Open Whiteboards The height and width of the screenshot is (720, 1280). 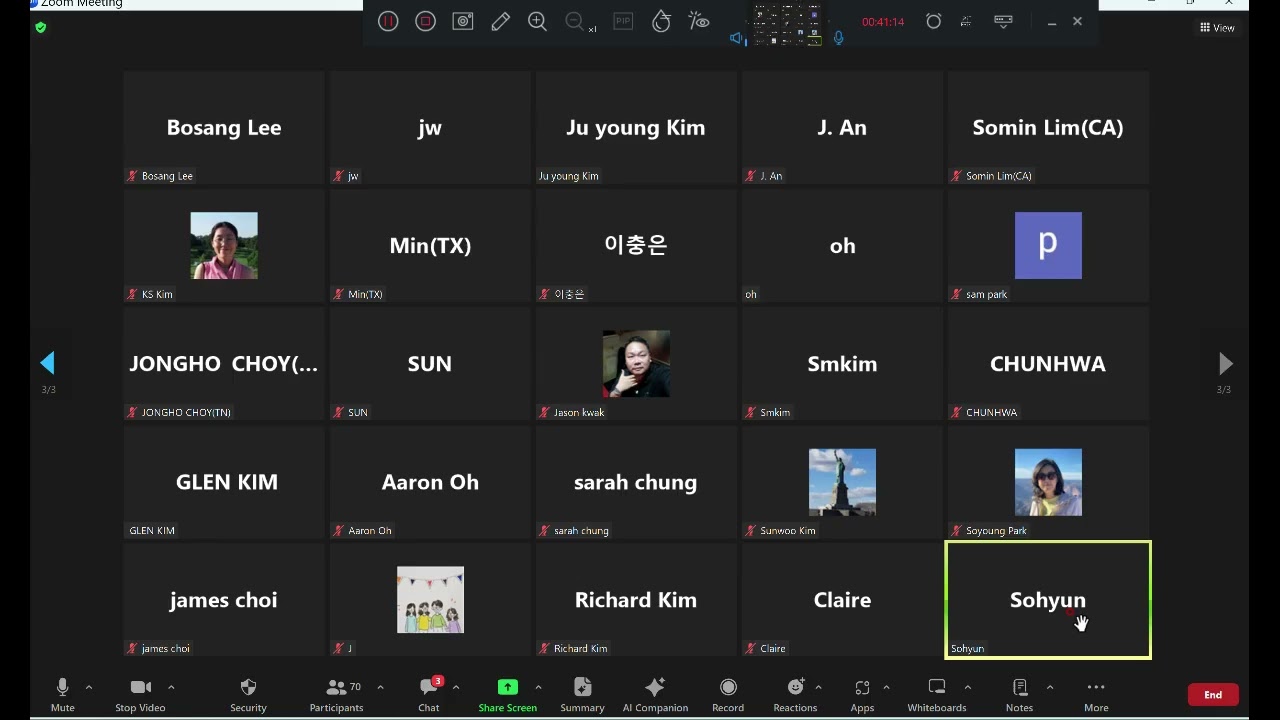click(937, 694)
